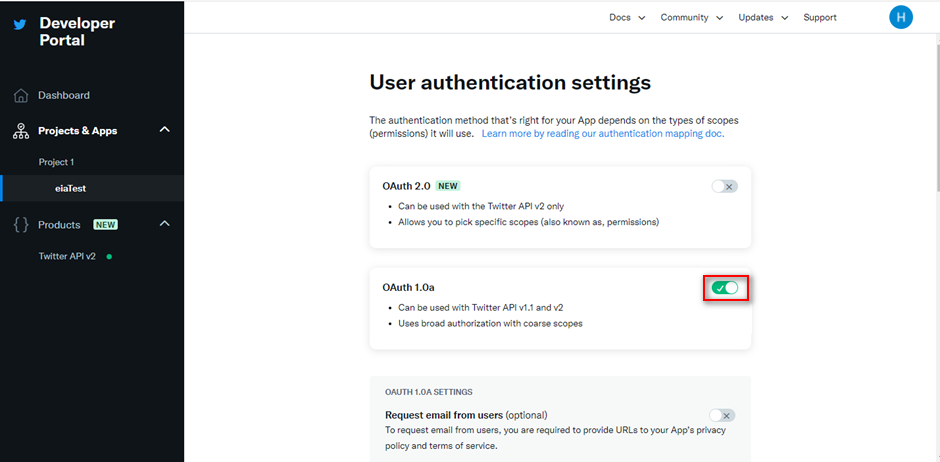
Task: Go to Dashboard
Action: (x=64, y=95)
